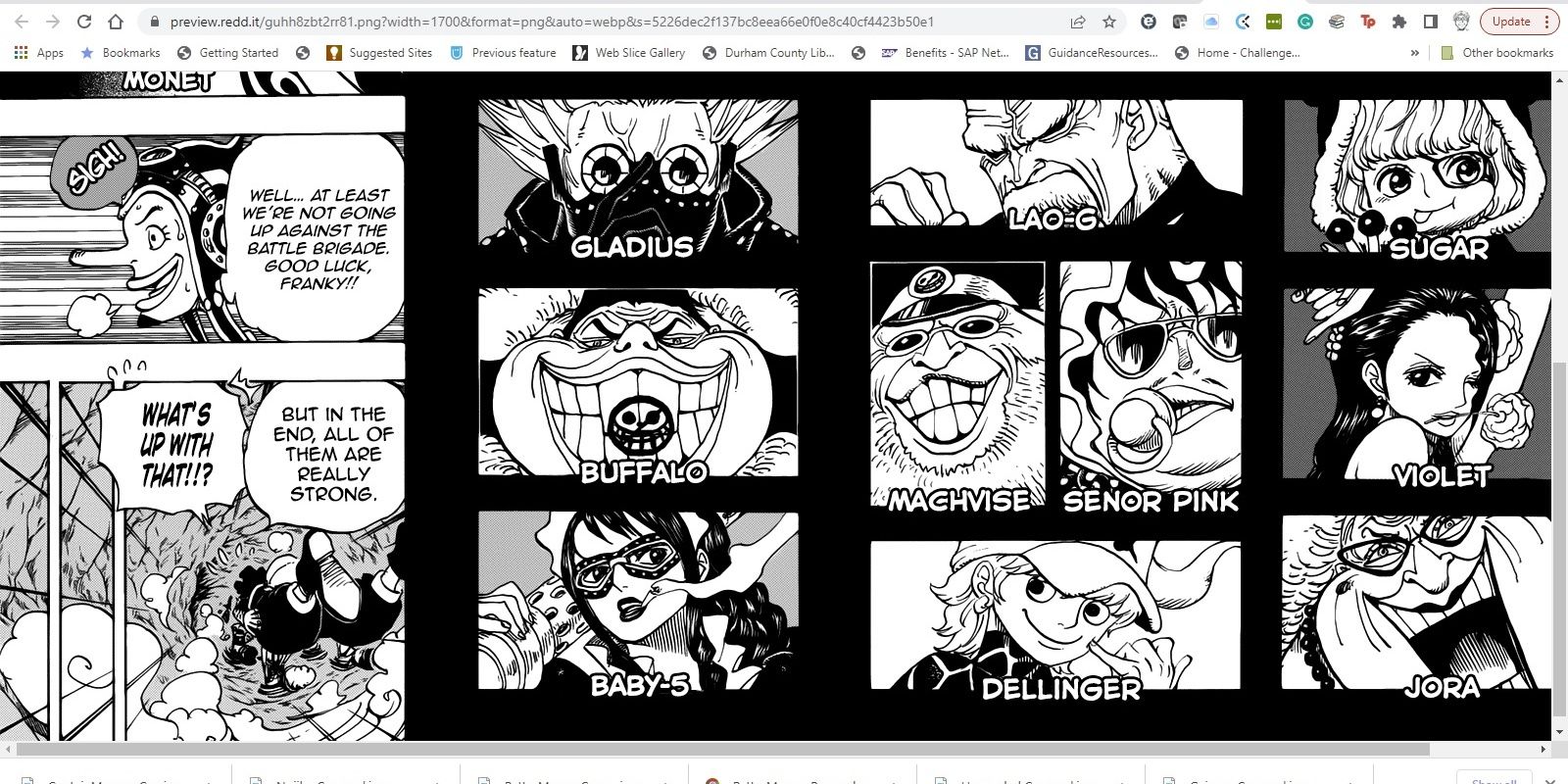Expand the hidden bookmarks overflow chevron
Viewport: 1568px width, 784px height.
pos(1414,53)
